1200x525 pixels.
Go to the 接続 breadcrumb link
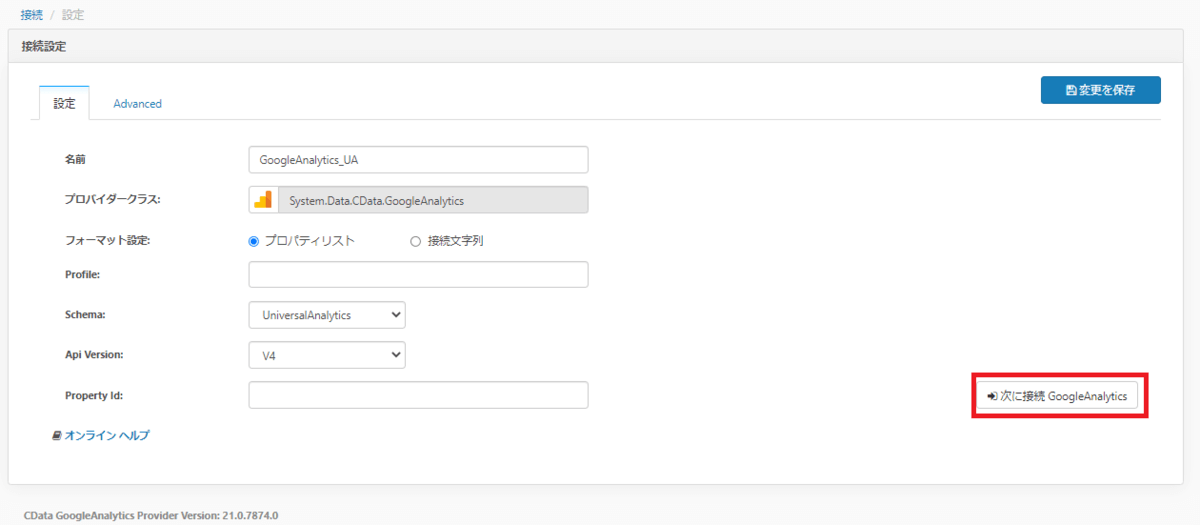[31, 15]
